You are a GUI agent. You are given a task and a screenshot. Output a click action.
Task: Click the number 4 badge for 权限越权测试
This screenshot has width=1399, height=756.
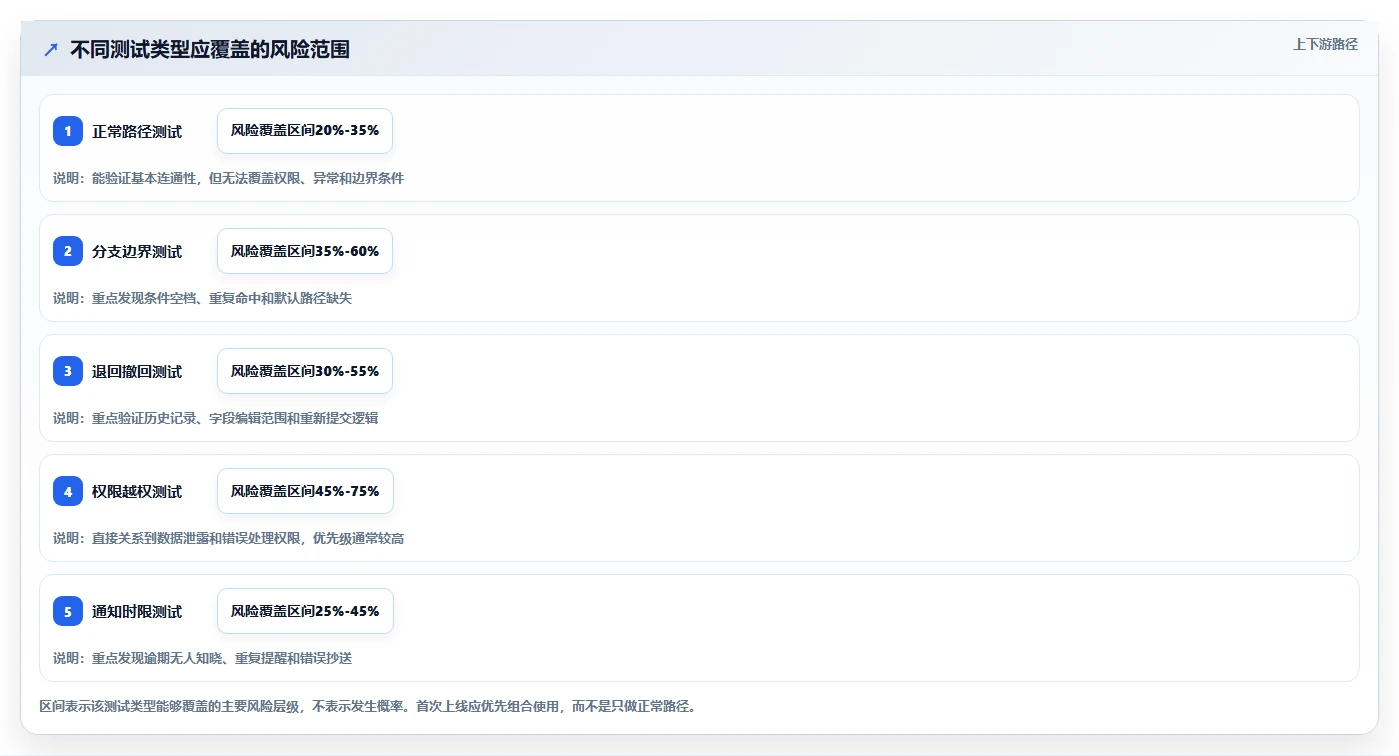tap(68, 491)
